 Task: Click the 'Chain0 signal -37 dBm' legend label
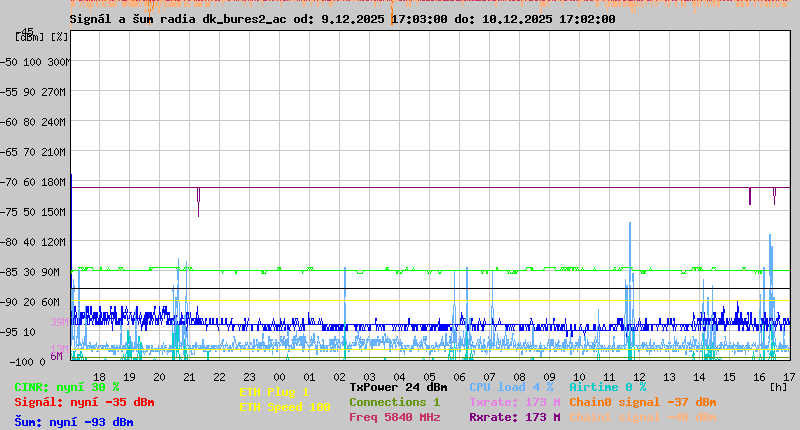pyautogui.click(x=643, y=402)
